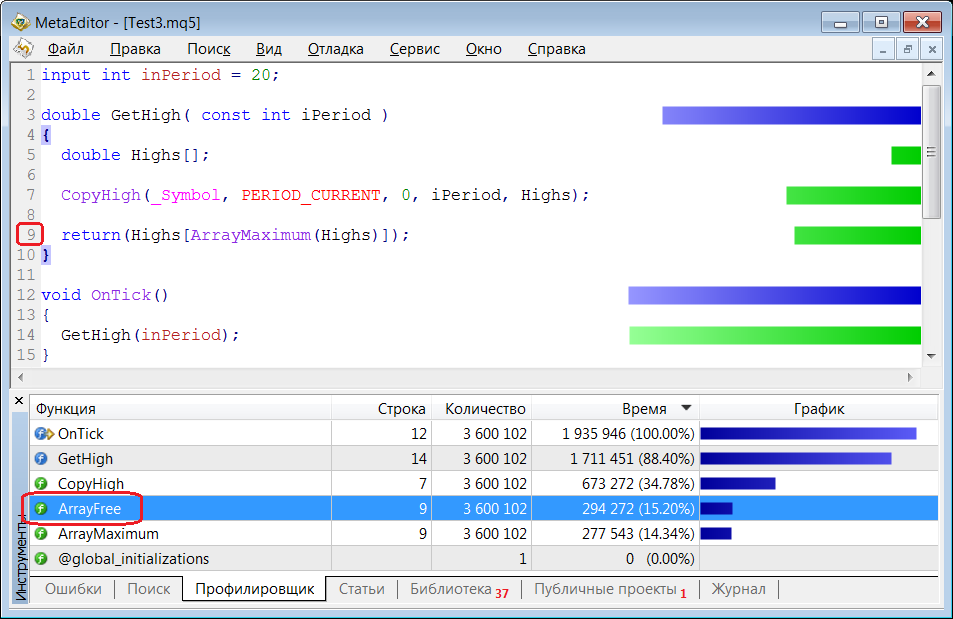Image resolution: width=953 pixels, height=619 pixels.
Task: Click the GetHigh graph bar in profiler
Action: (796, 458)
